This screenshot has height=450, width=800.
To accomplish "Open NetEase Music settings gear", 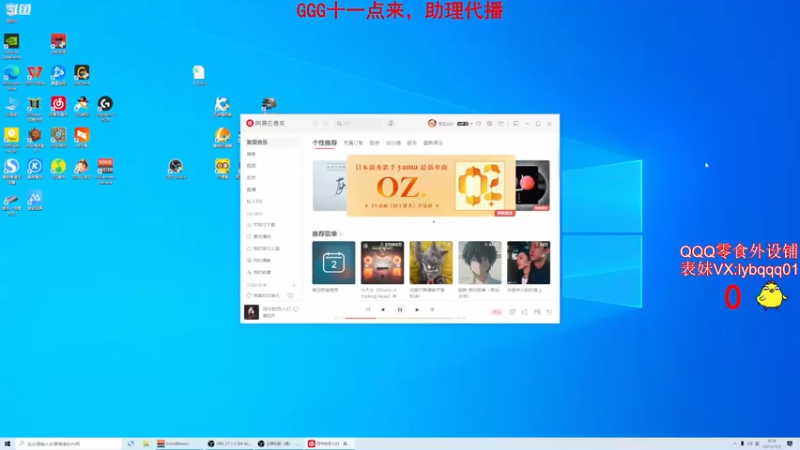I will (x=490, y=123).
